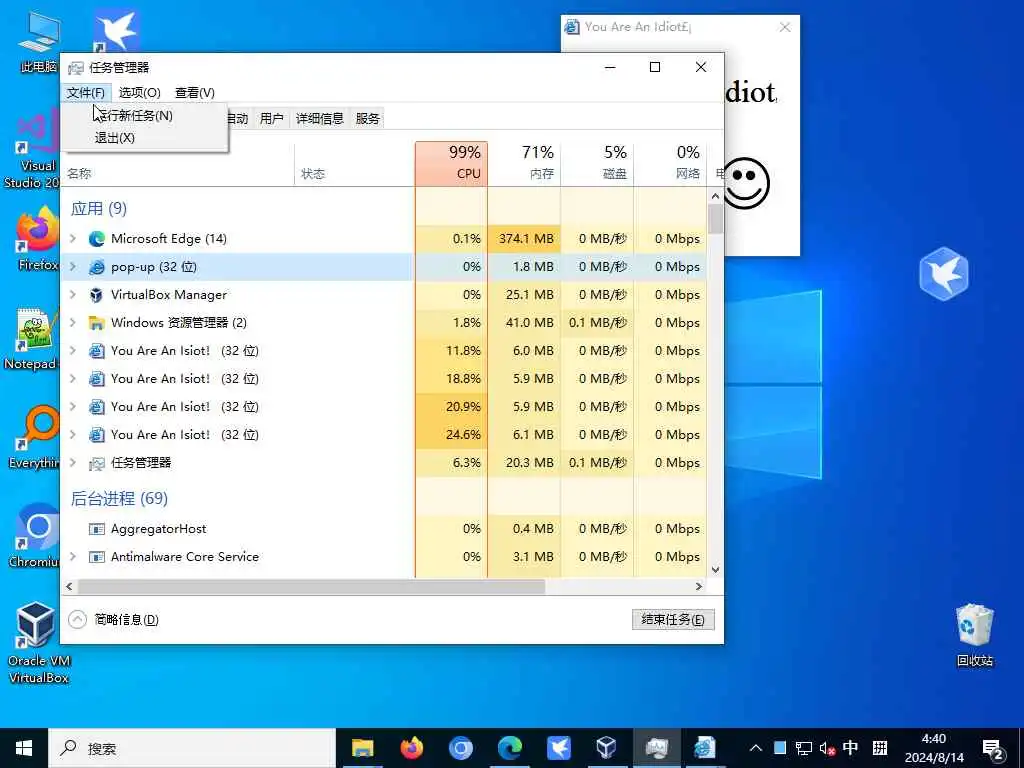Expand the You Are An Isiot row using 24.6% CPU
Screen dimensions: 1024x768
point(73,435)
